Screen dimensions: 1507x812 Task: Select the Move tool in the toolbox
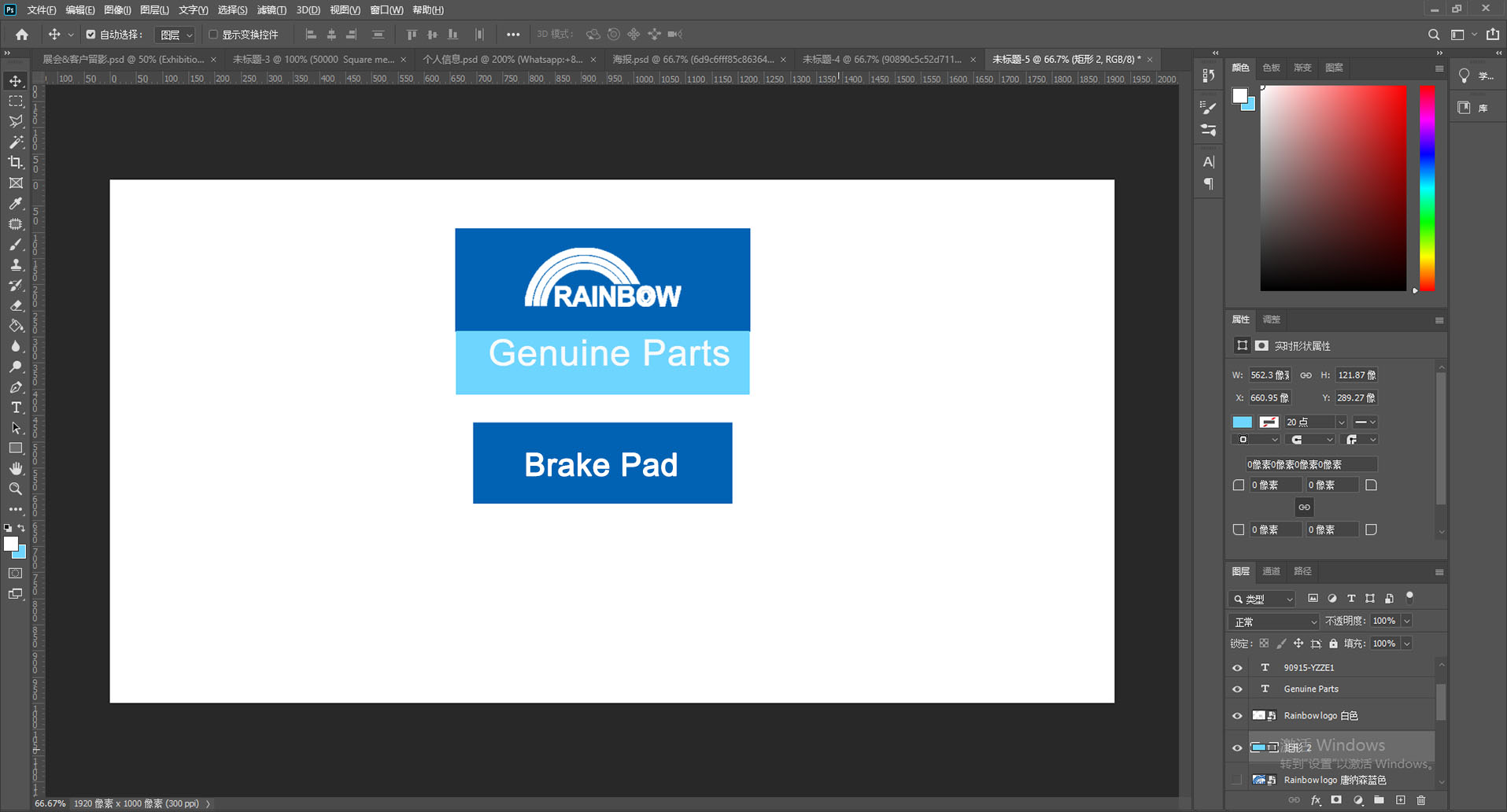pos(16,81)
